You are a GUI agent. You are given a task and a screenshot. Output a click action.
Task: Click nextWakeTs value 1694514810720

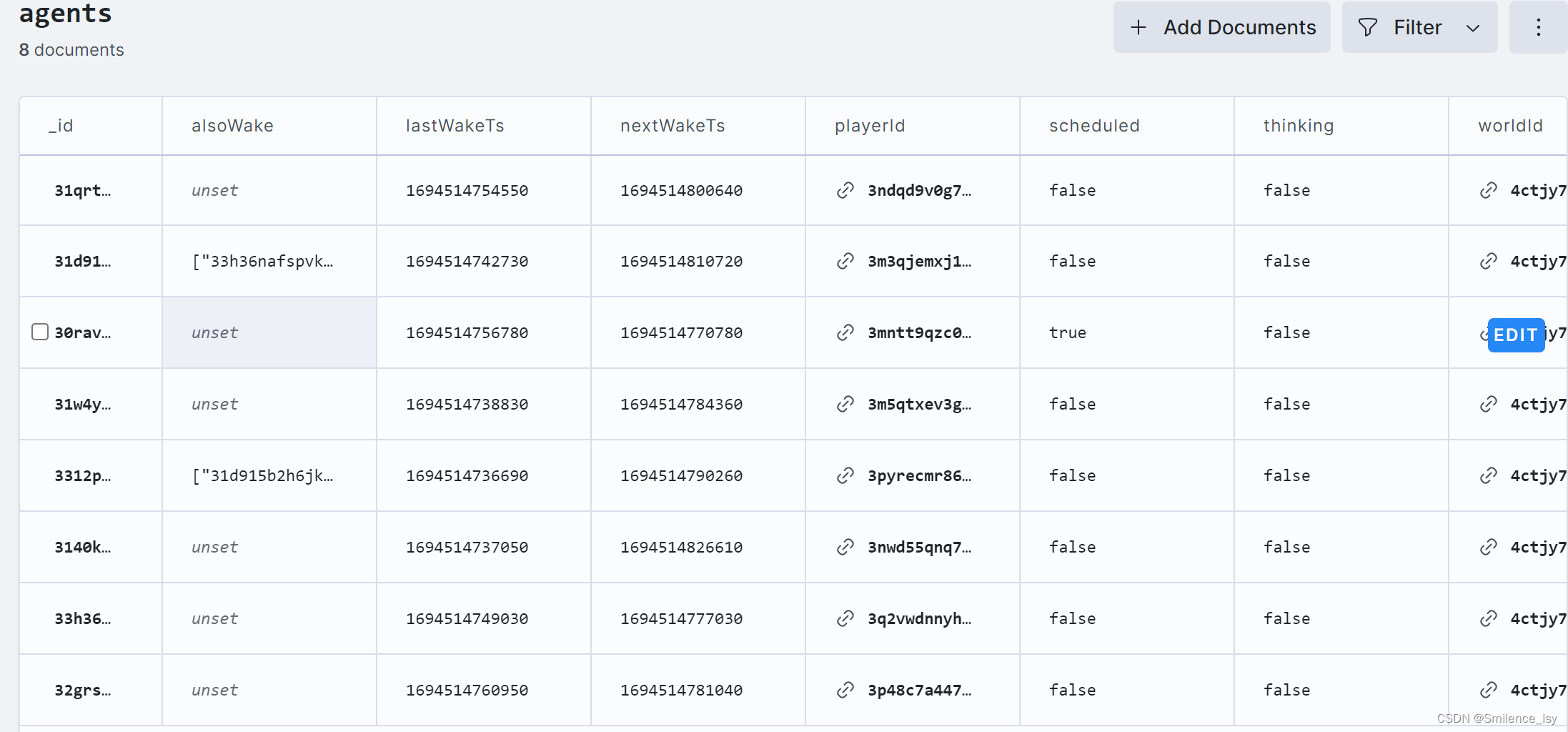(x=682, y=261)
